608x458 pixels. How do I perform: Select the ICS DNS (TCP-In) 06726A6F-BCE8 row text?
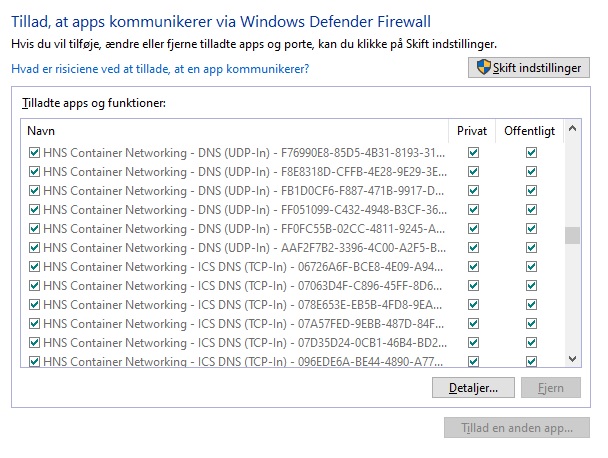pyautogui.click(x=243, y=267)
